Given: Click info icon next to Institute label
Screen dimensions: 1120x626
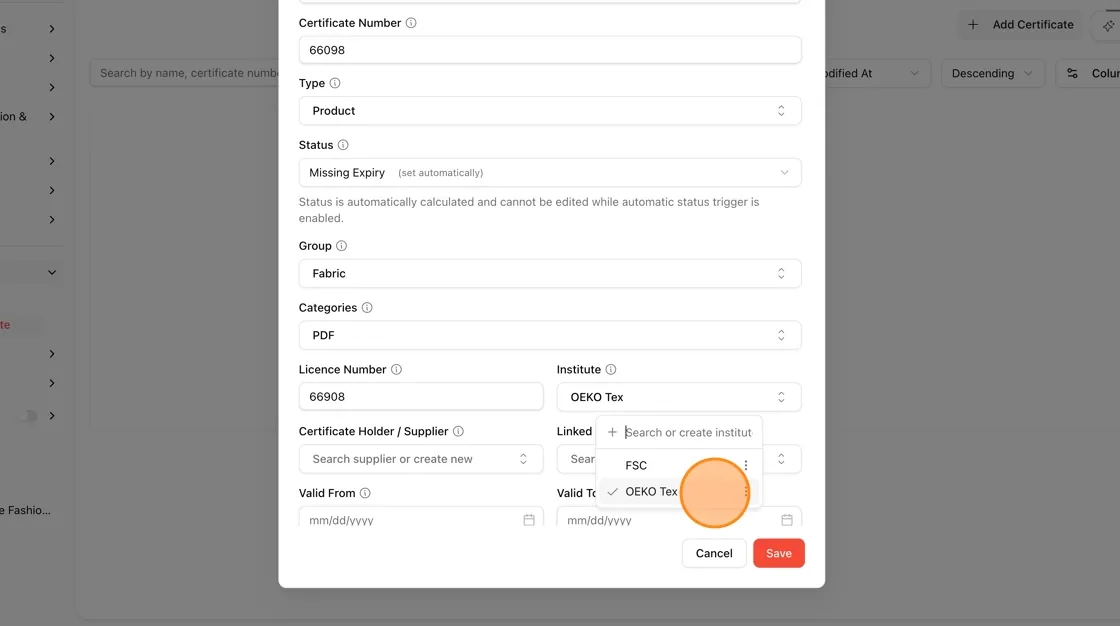Looking at the screenshot, I should click(610, 369).
